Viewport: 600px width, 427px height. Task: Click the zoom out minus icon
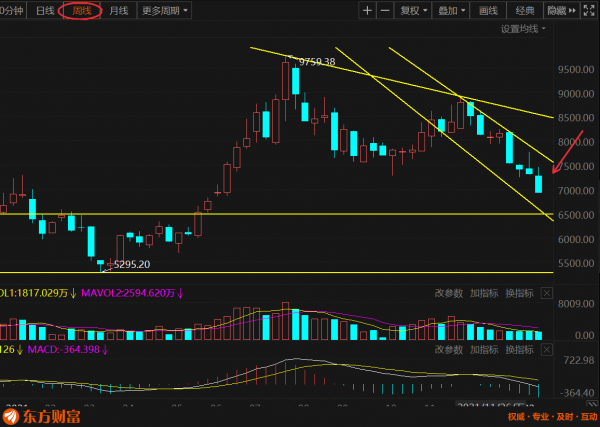click(x=385, y=10)
